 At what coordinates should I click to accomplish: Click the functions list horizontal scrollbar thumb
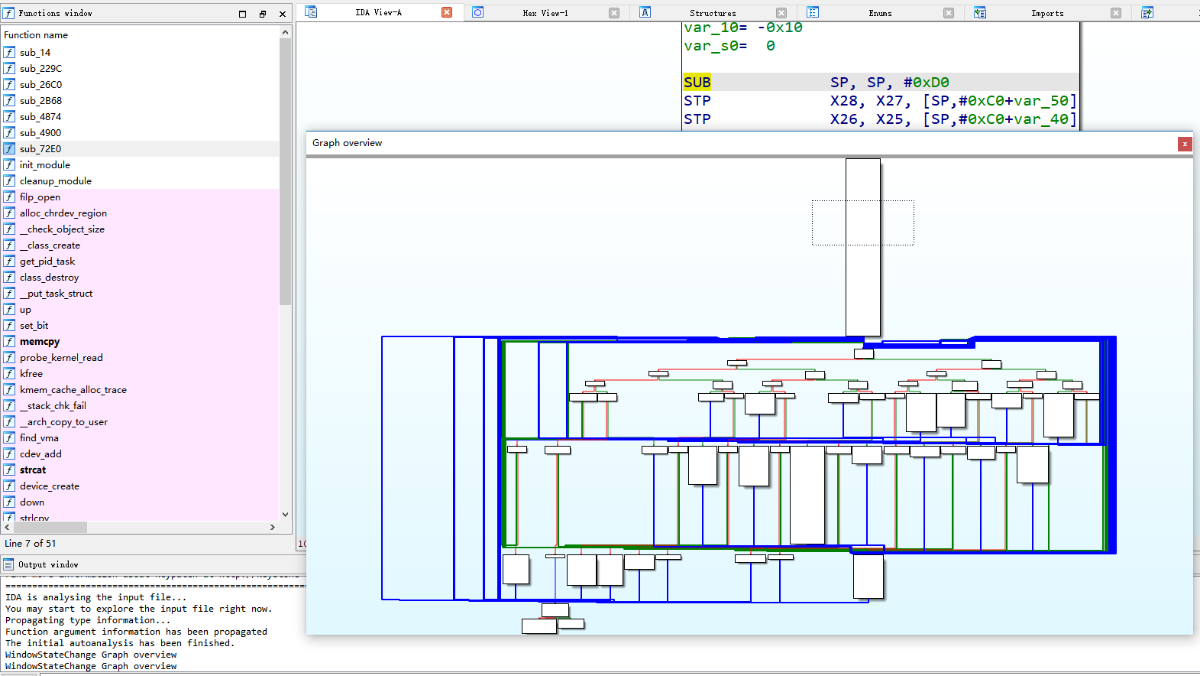(50, 527)
